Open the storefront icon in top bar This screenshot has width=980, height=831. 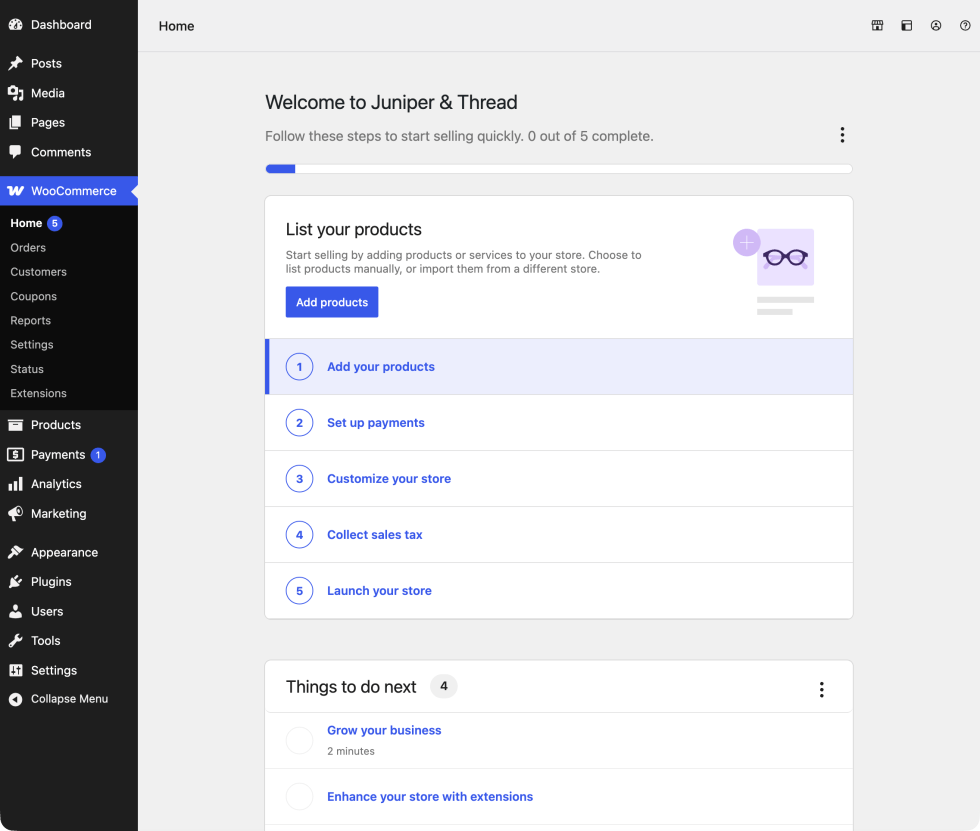tap(878, 26)
